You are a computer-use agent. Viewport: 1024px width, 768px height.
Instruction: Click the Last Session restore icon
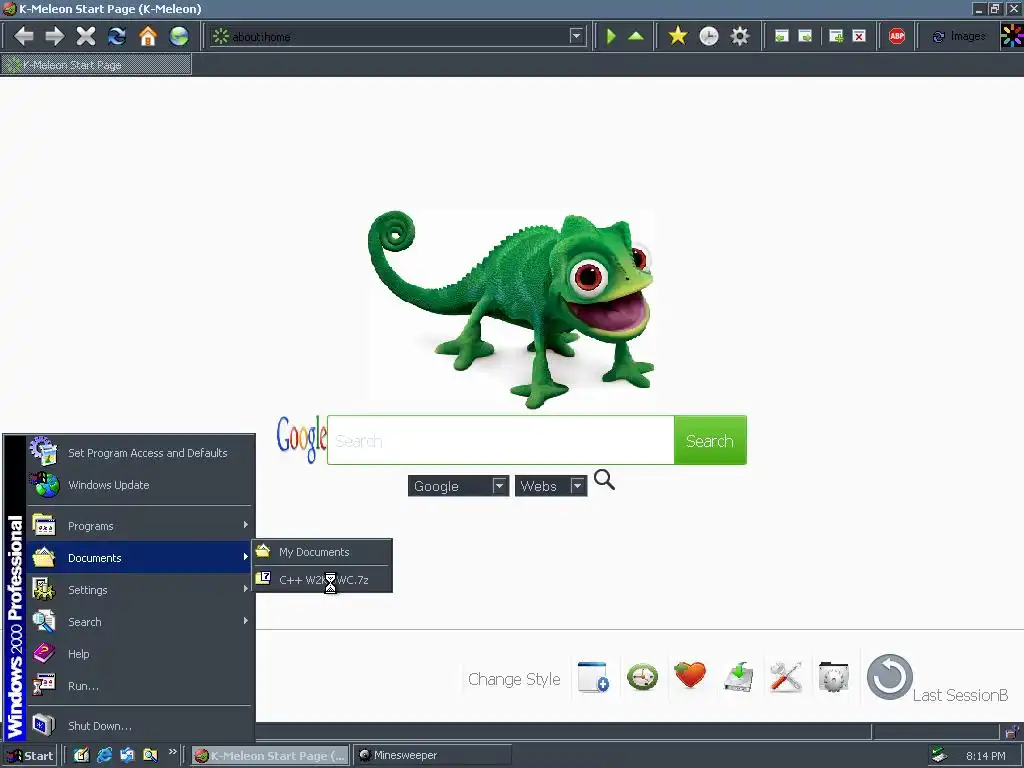[889, 677]
